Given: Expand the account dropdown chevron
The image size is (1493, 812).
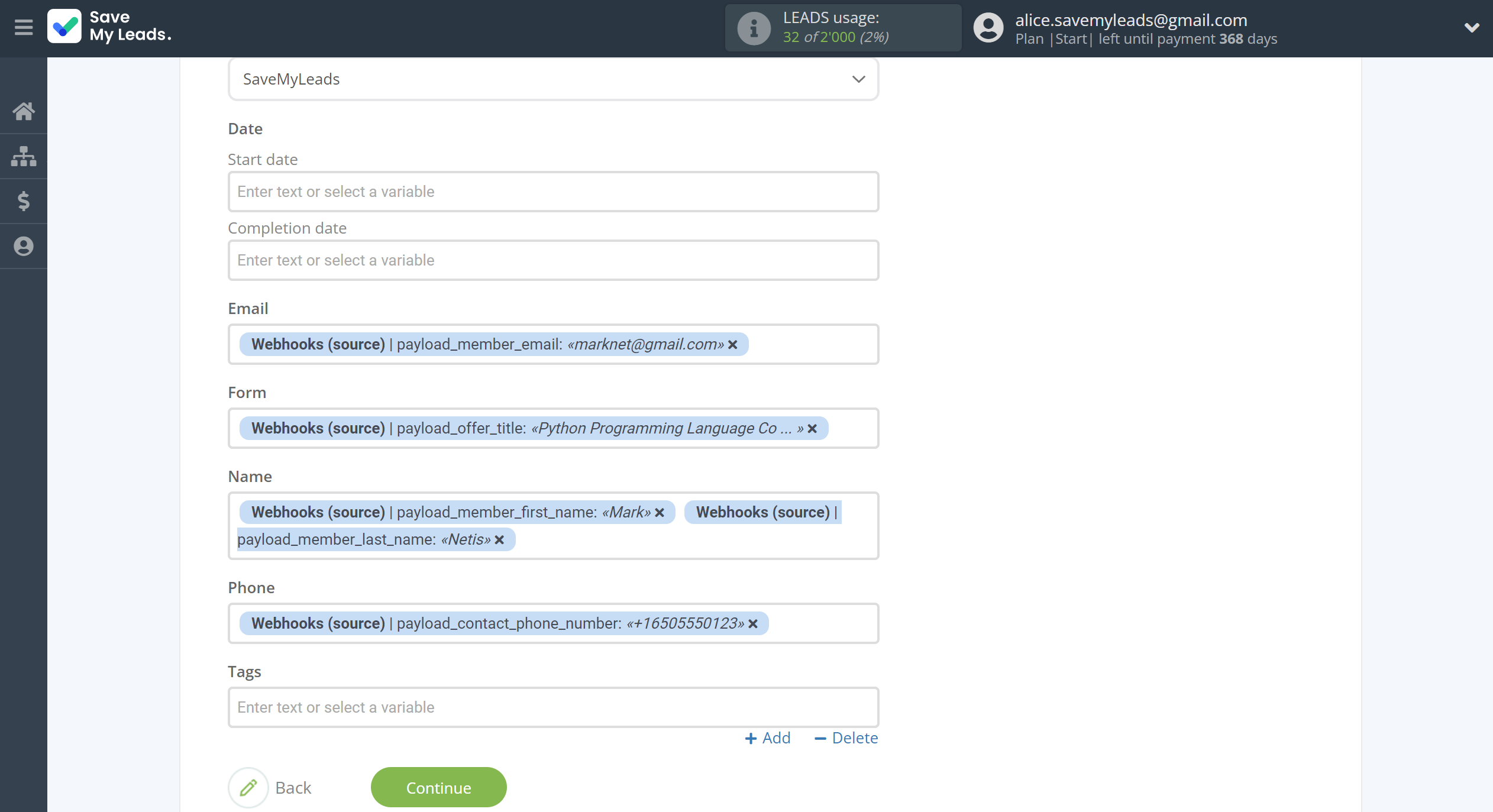Looking at the screenshot, I should point(1472,28).
